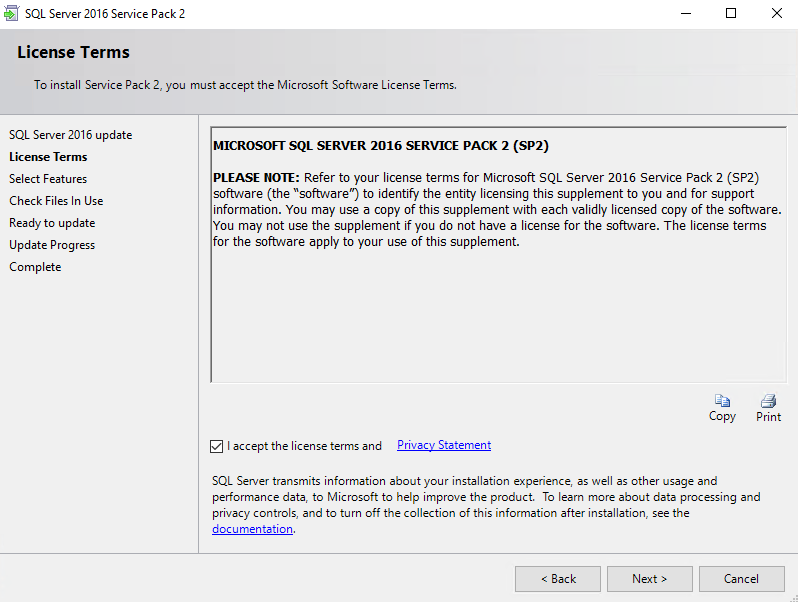
Task: Uncheck 'I accept the license terms' checkbox
Action: [x=216, y=446]
